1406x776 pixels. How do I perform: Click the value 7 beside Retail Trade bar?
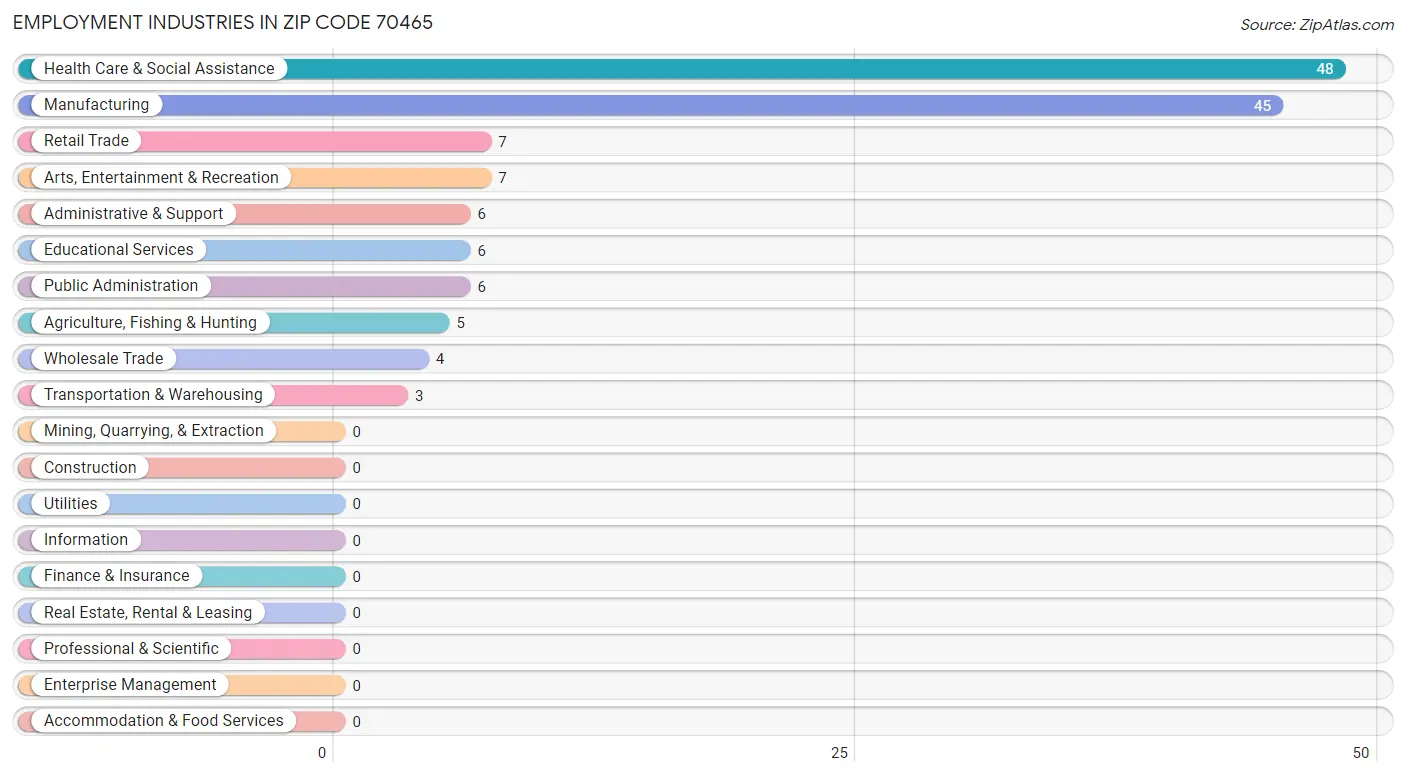503,142
